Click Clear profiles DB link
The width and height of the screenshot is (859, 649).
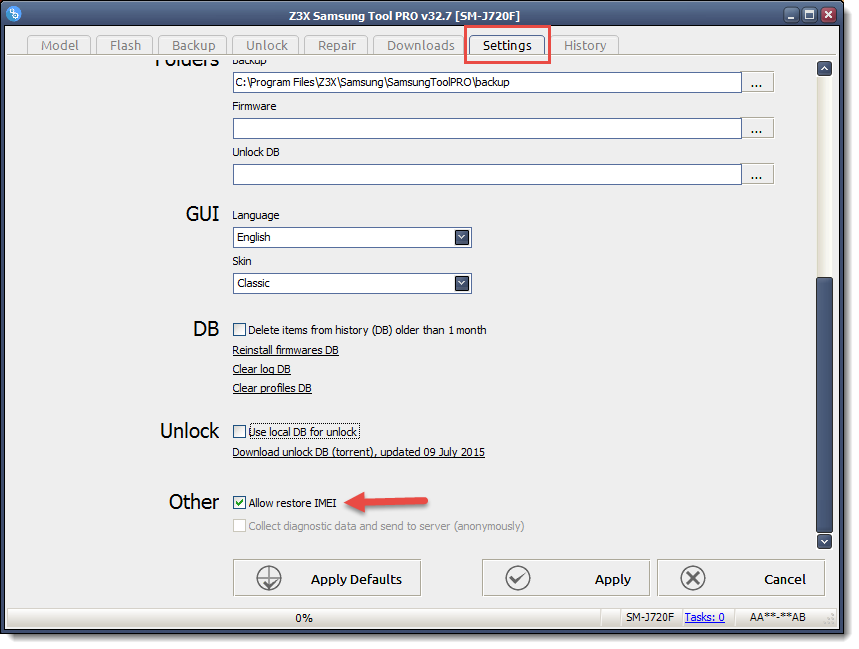[272, 388]
